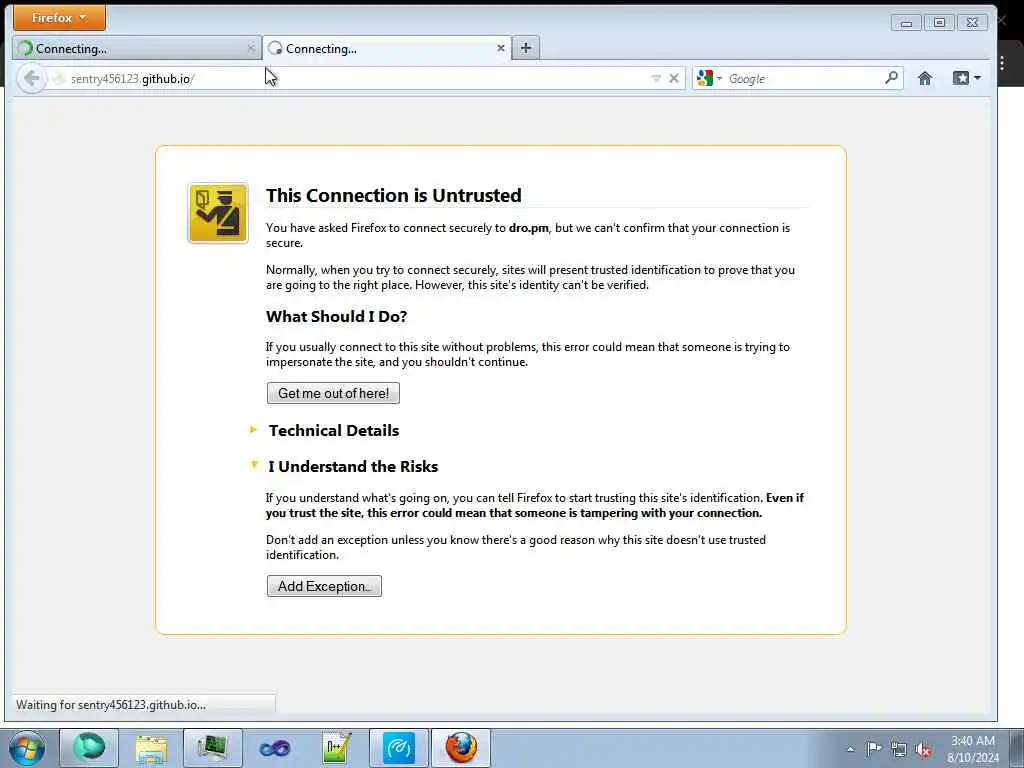Viewport: 1024px width, 768px height.
Task: Click Get me out of here!
Action: tap(333, 393)
